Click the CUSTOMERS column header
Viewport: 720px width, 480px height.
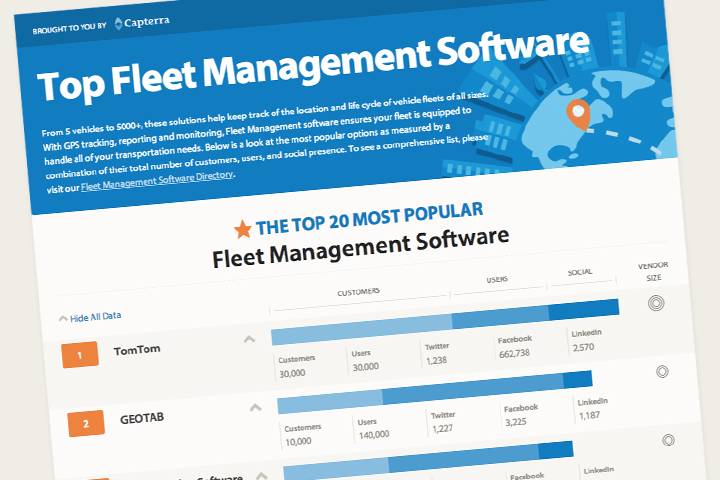click(359, 292)
